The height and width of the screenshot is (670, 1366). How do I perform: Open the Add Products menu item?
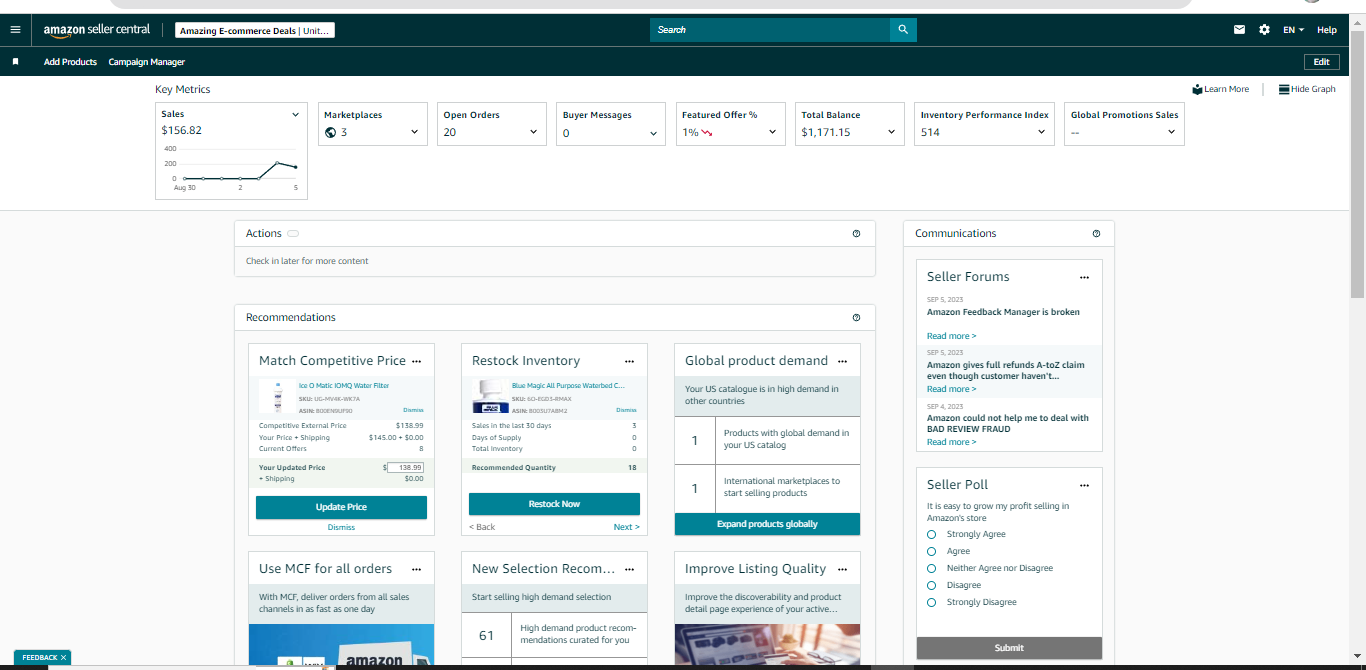click(70, 62)
